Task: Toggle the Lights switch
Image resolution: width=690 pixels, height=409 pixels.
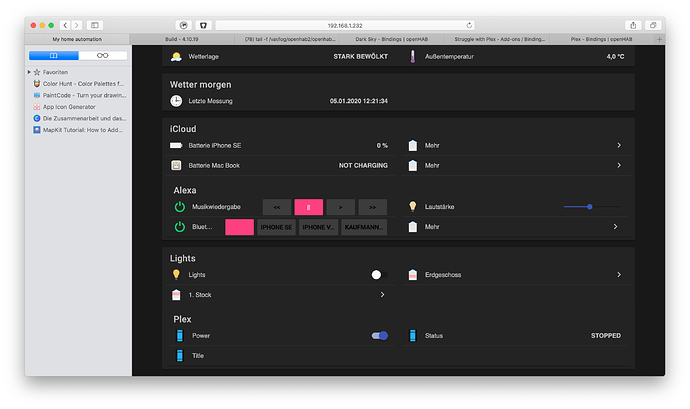Action: [x=379, y=275]
